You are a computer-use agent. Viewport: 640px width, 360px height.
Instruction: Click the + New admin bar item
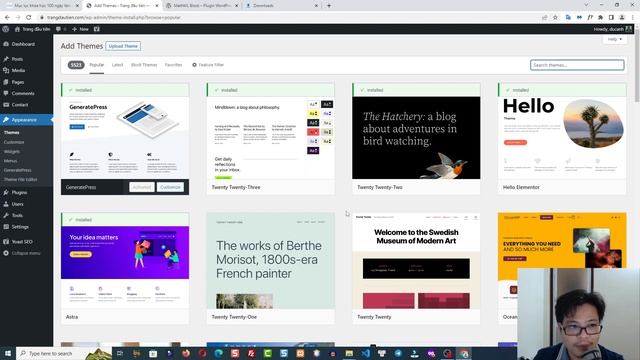point(80,29)
